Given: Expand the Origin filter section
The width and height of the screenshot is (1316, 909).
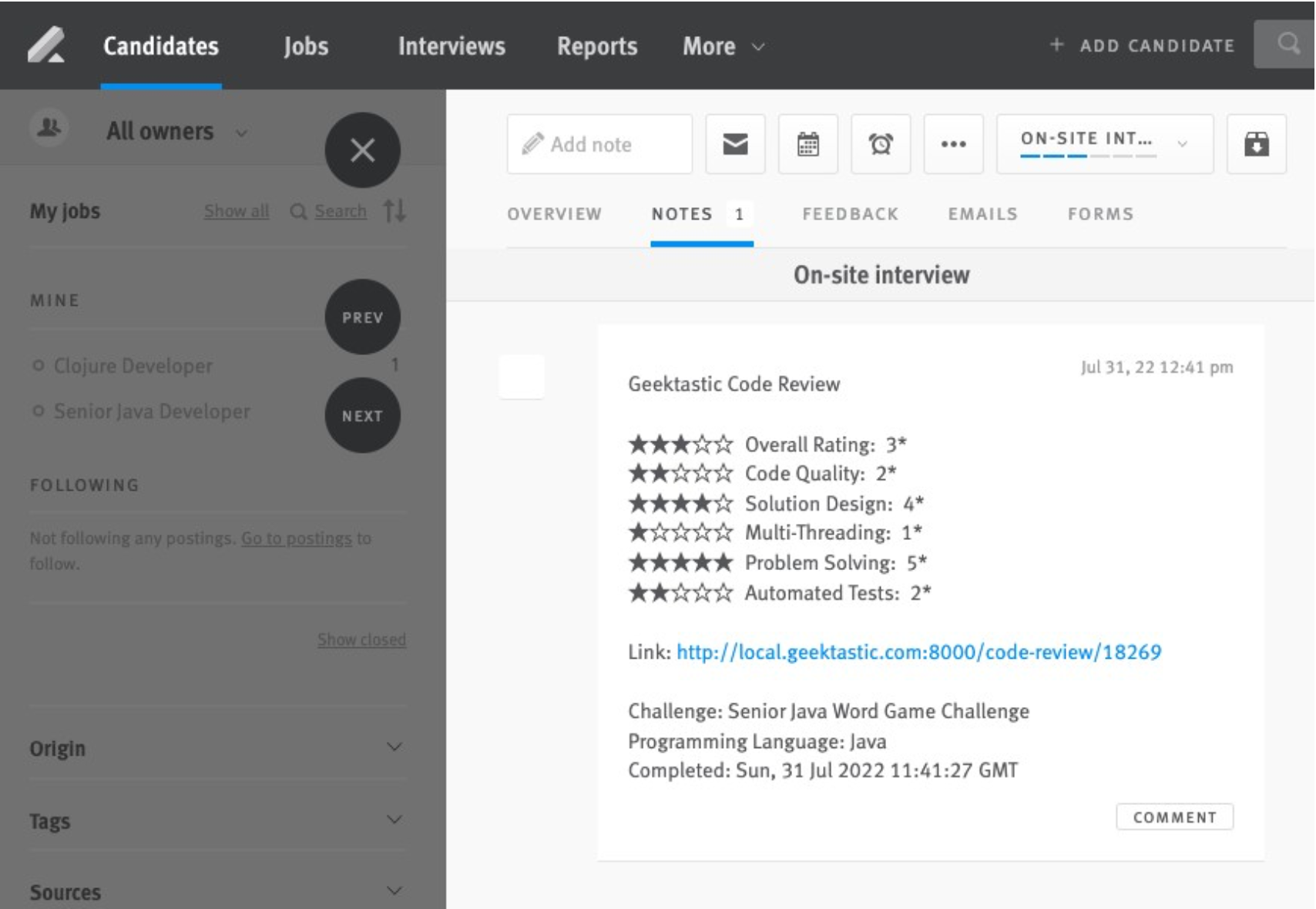Looking at the screenshot, I should (395, 748).
